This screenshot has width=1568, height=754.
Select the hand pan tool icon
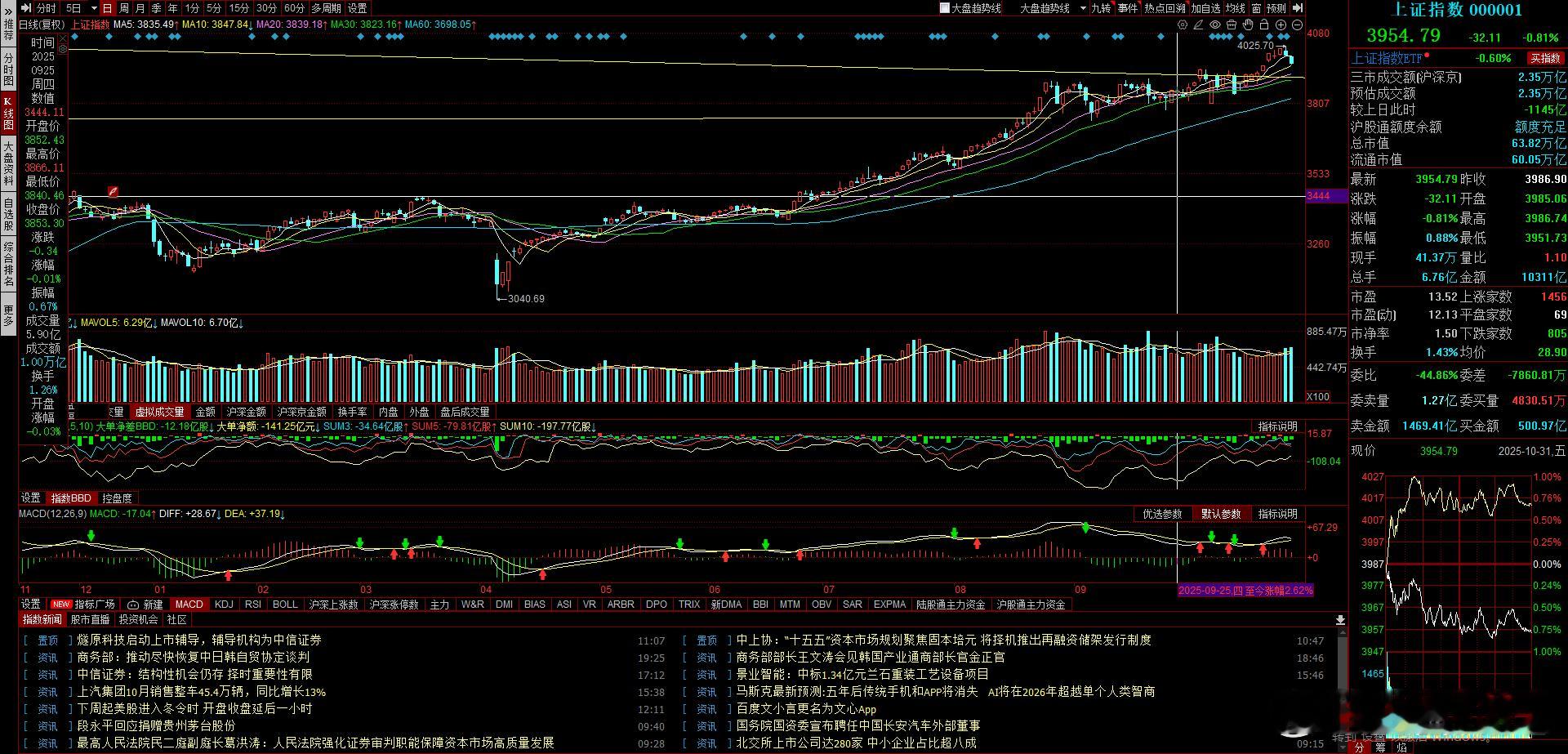pyautogui.click(x=1248, y=25)
